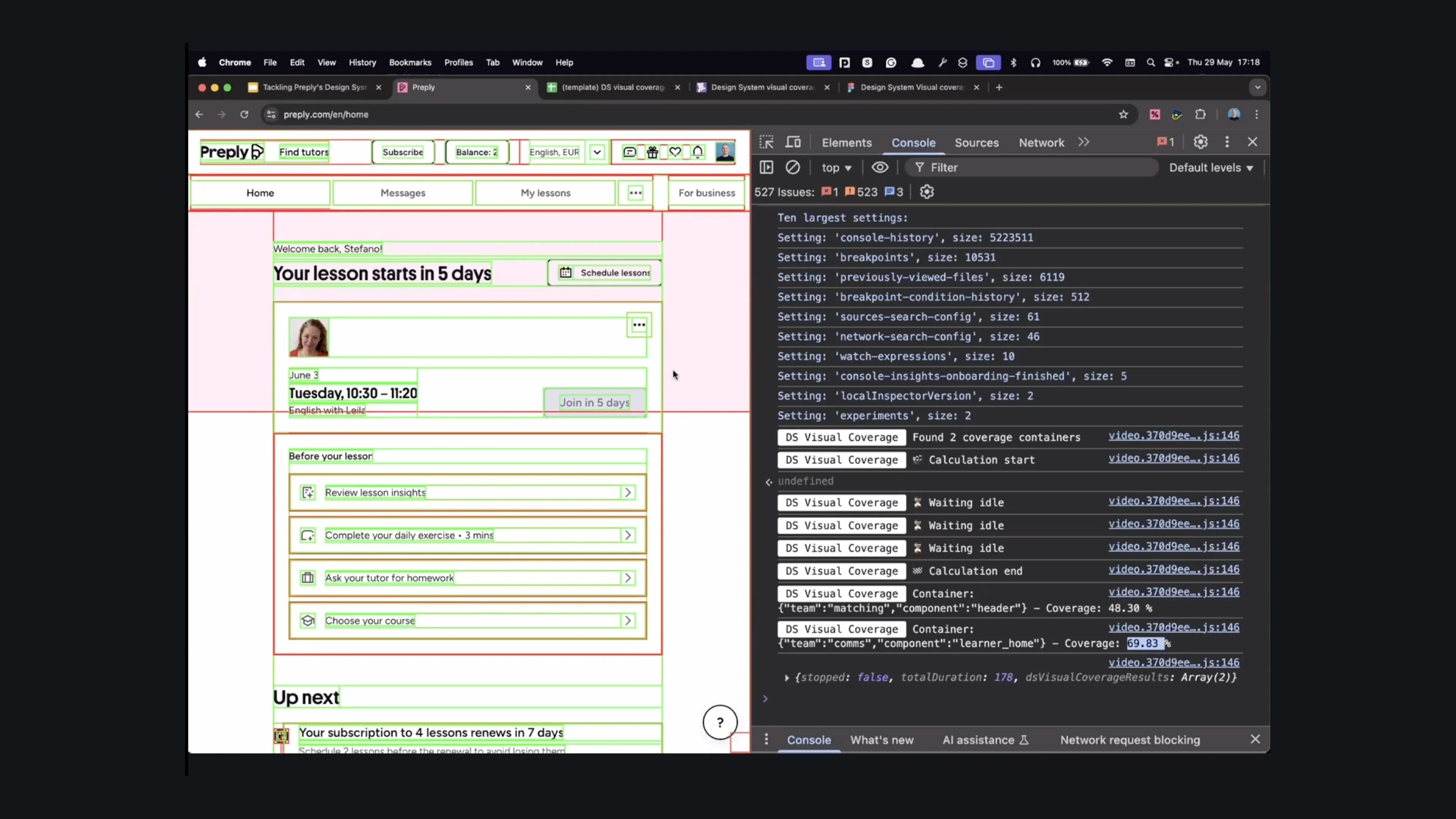Image resolution: width=1456 pixels, height=819 pixels.
Task: Click inside the console Filter field
Action: [x=989, y=167]
